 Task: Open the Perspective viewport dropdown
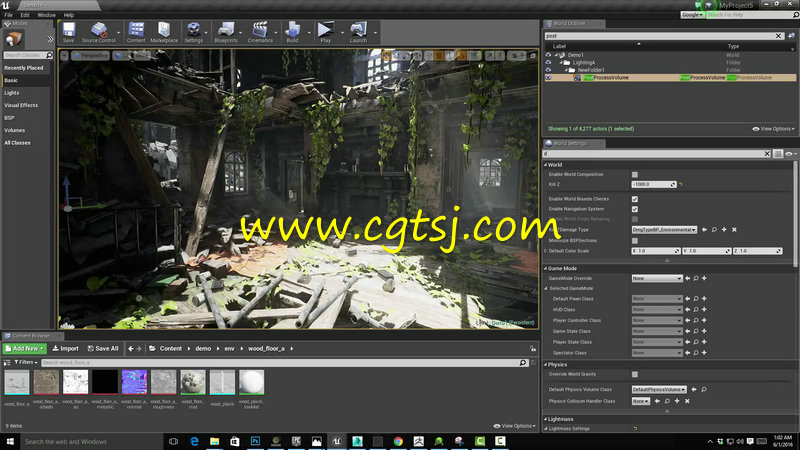coord(91,56)
